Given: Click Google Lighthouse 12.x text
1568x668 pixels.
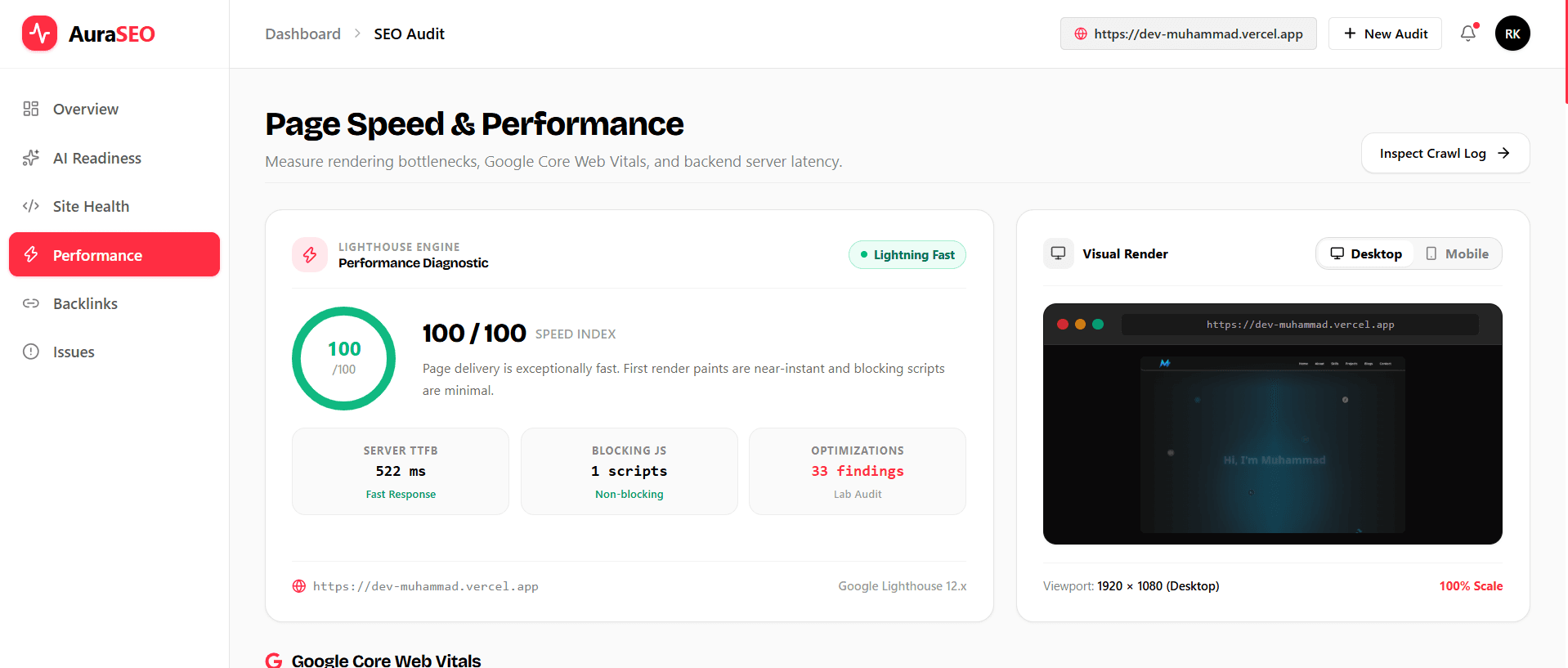Looking at the screenshot, I should pyautogui.click(x=903, y=586).
